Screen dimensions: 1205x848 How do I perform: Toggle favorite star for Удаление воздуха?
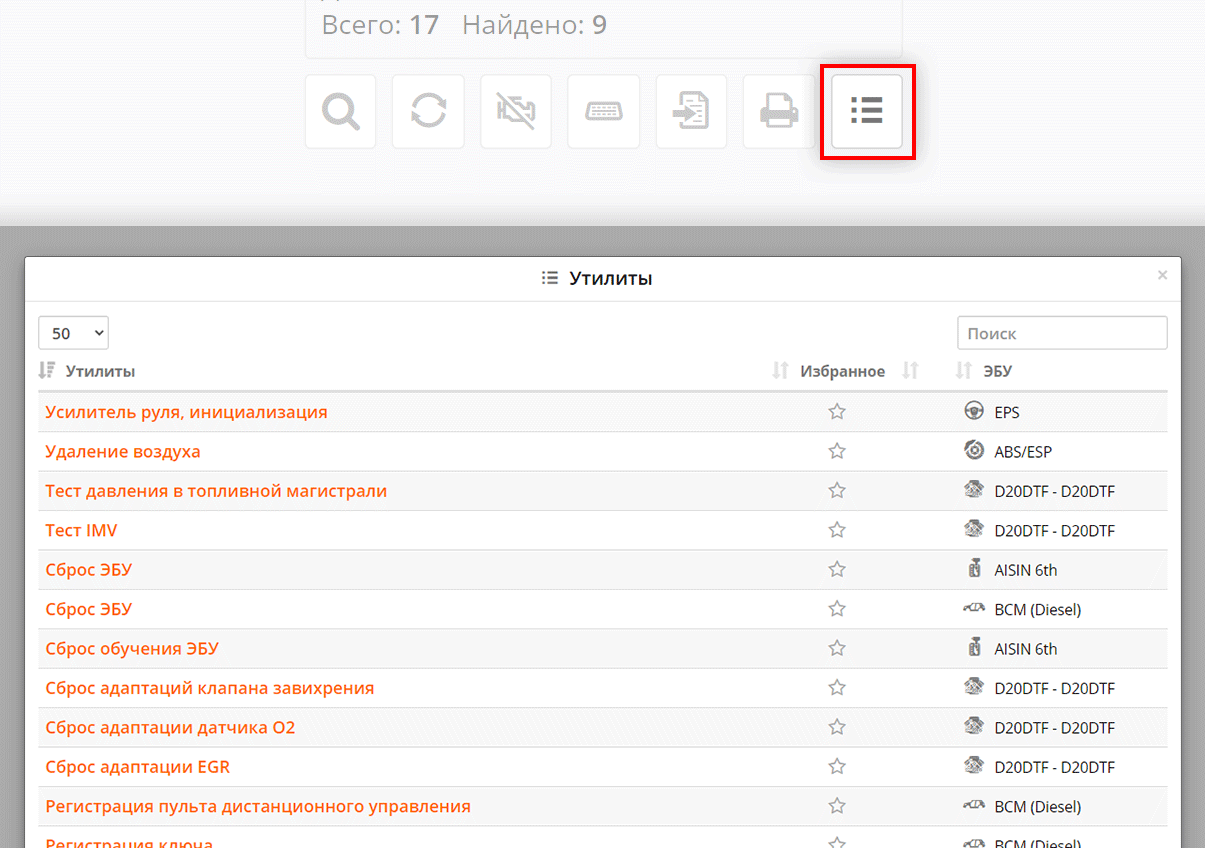coord(837,451)
